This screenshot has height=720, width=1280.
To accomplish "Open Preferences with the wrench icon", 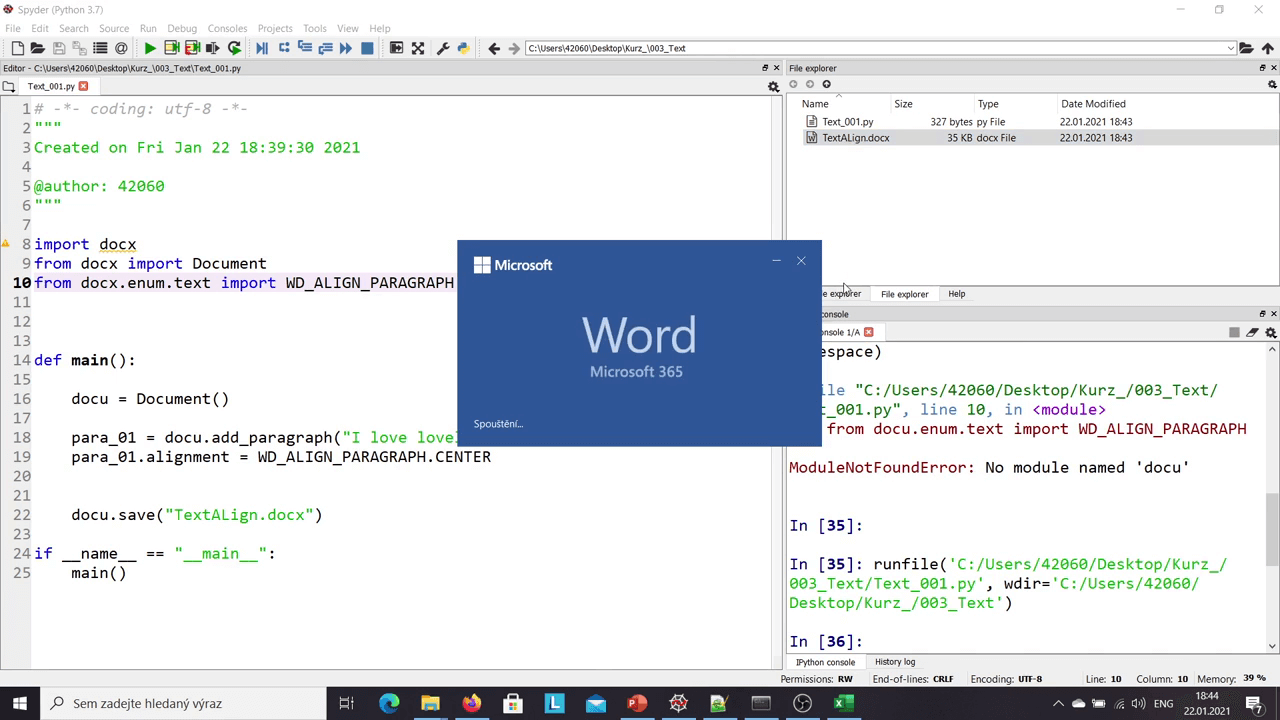I will 442,48.
